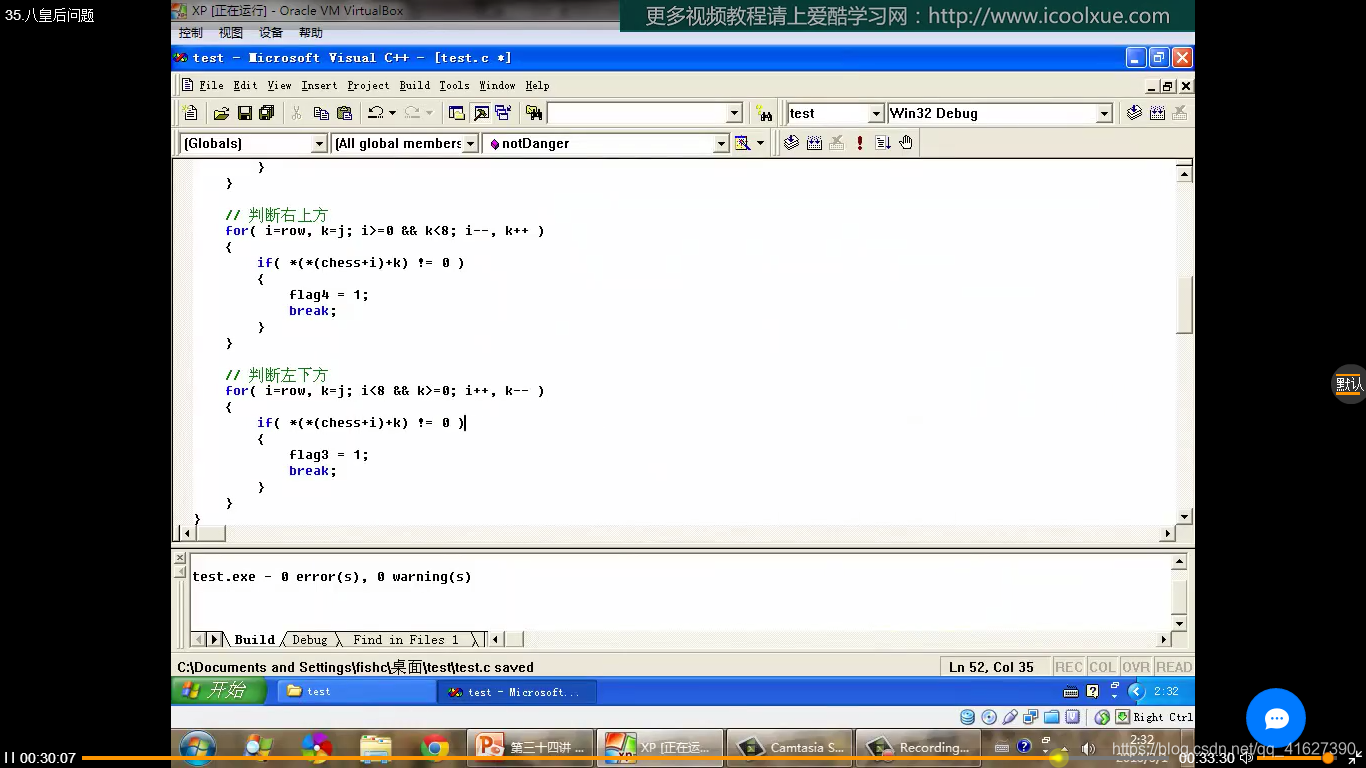The image size is (1366, 768).
Task: Open the Project menu
Action: point(368,85)
